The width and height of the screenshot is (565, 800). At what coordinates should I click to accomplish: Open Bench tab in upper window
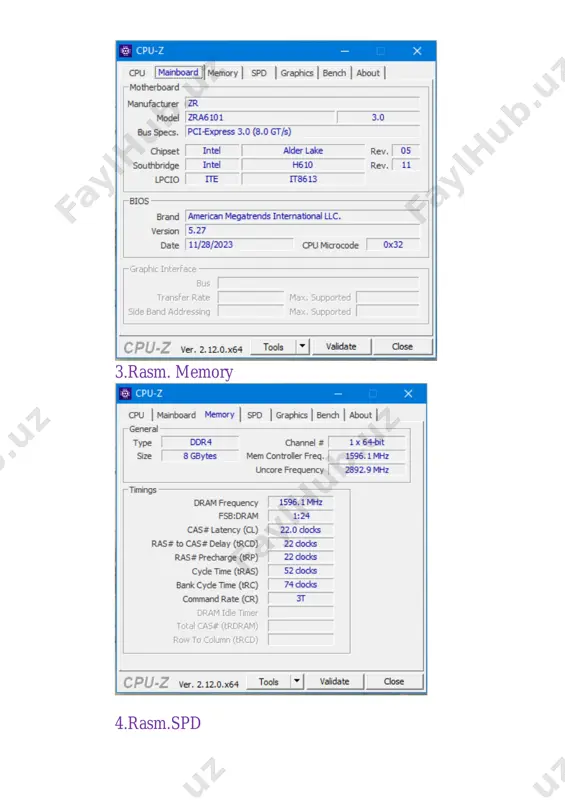334,73
